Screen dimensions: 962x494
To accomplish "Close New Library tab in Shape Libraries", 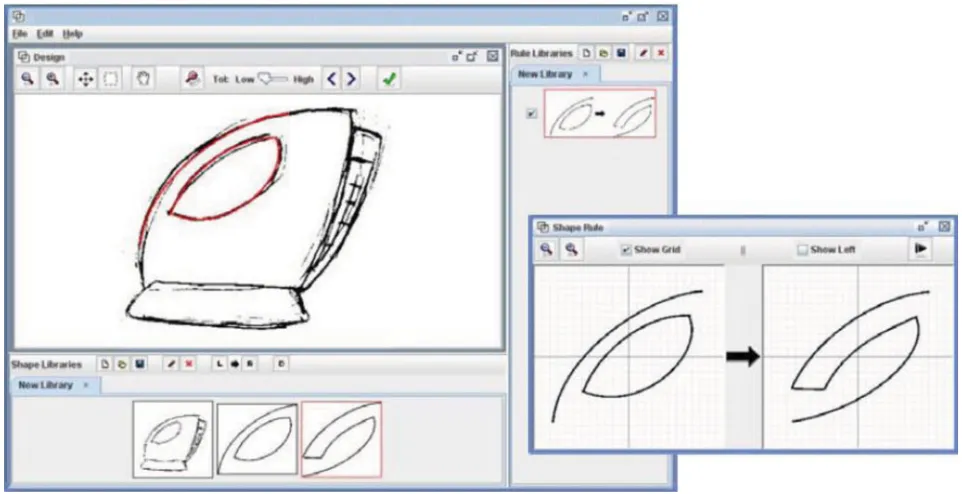I will [86, 385].
